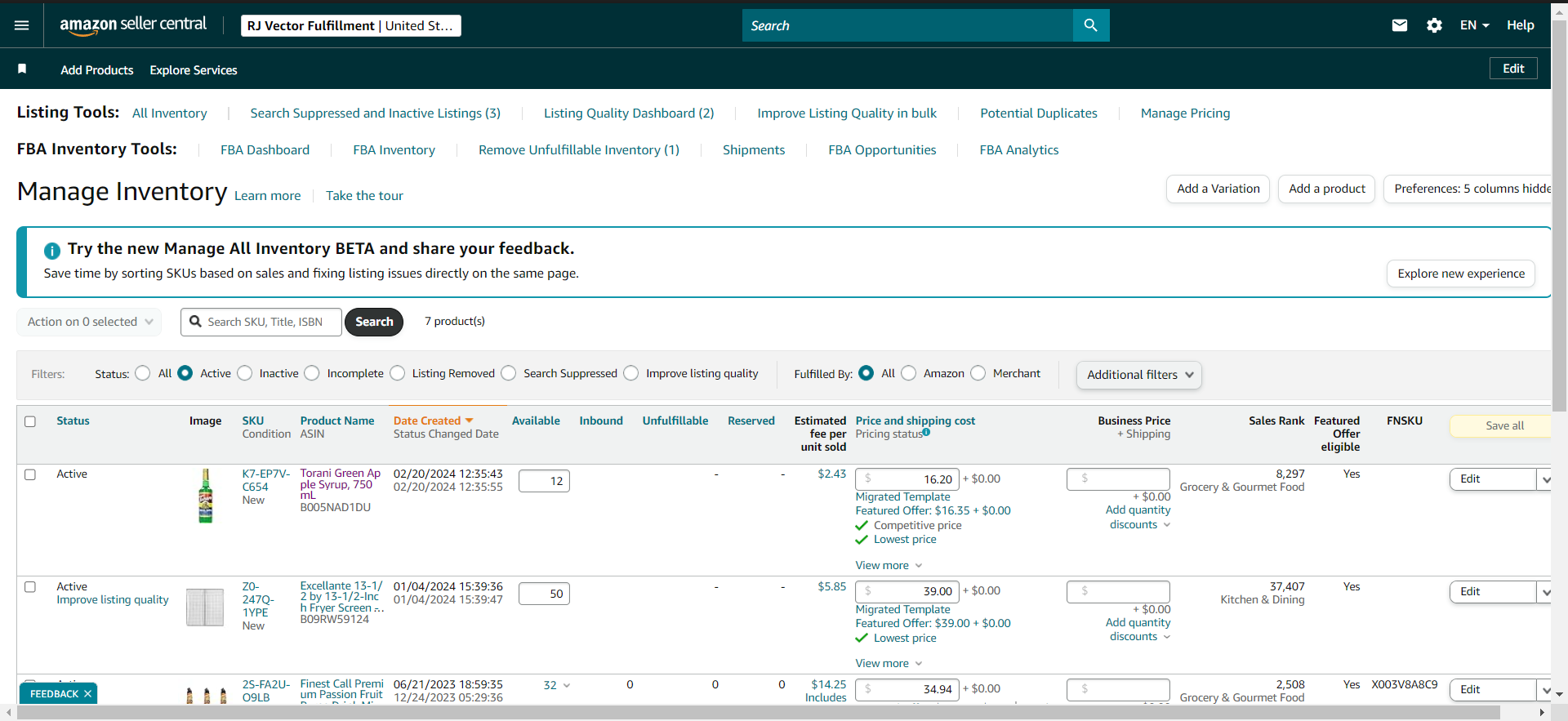
Task: Click the horizontal scrollbar at page bottom
Action: coord(758,713)
